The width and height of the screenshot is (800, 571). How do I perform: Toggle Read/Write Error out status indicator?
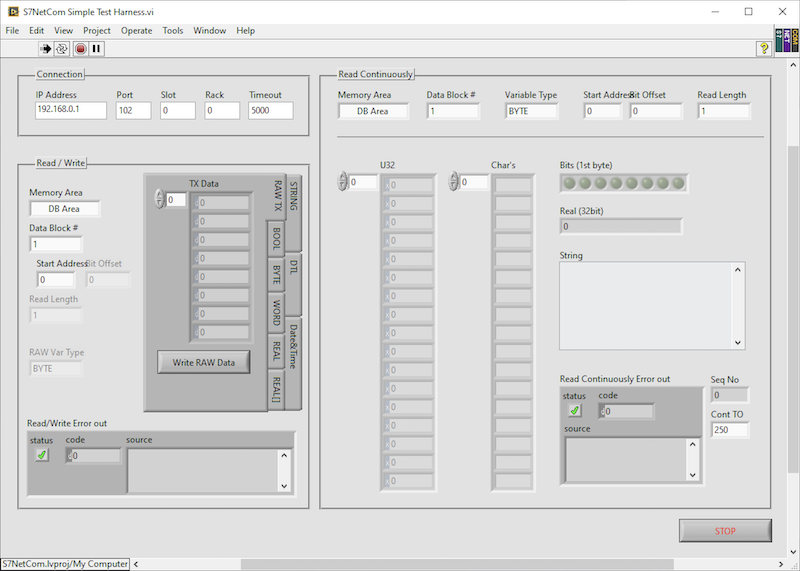point(42,455)
